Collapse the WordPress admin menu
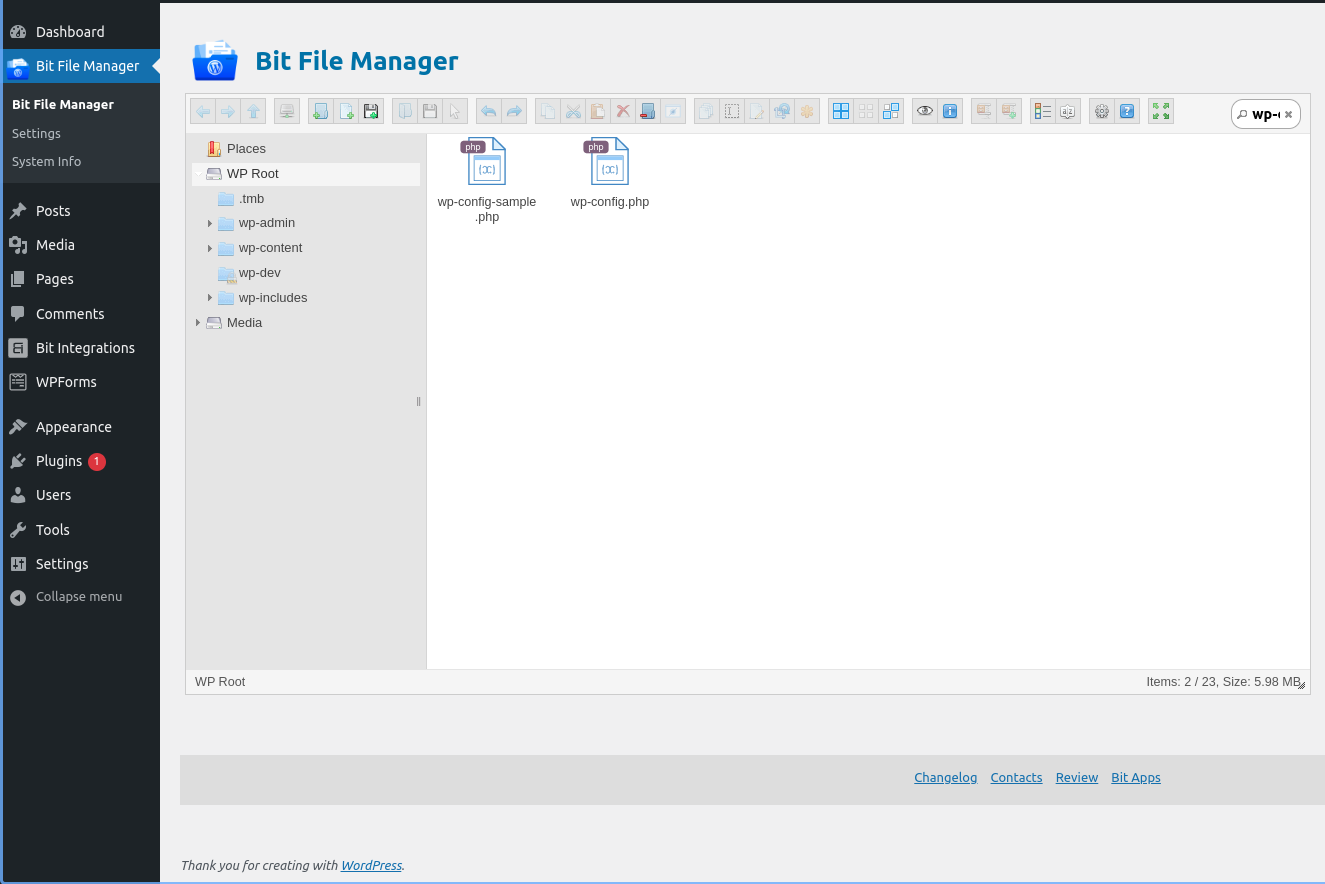 click(x=80, y=597)
